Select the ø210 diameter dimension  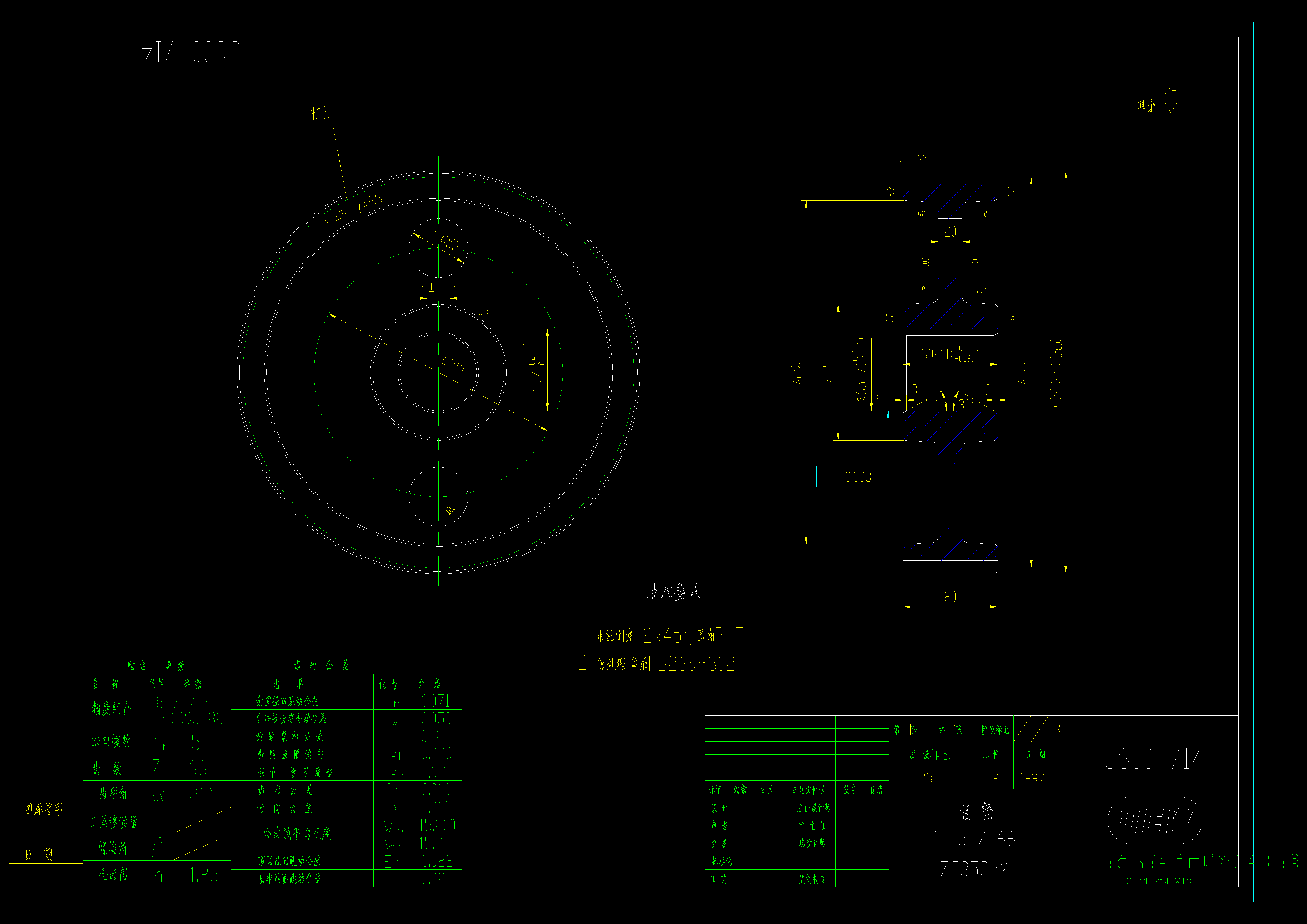coord(453,366)
